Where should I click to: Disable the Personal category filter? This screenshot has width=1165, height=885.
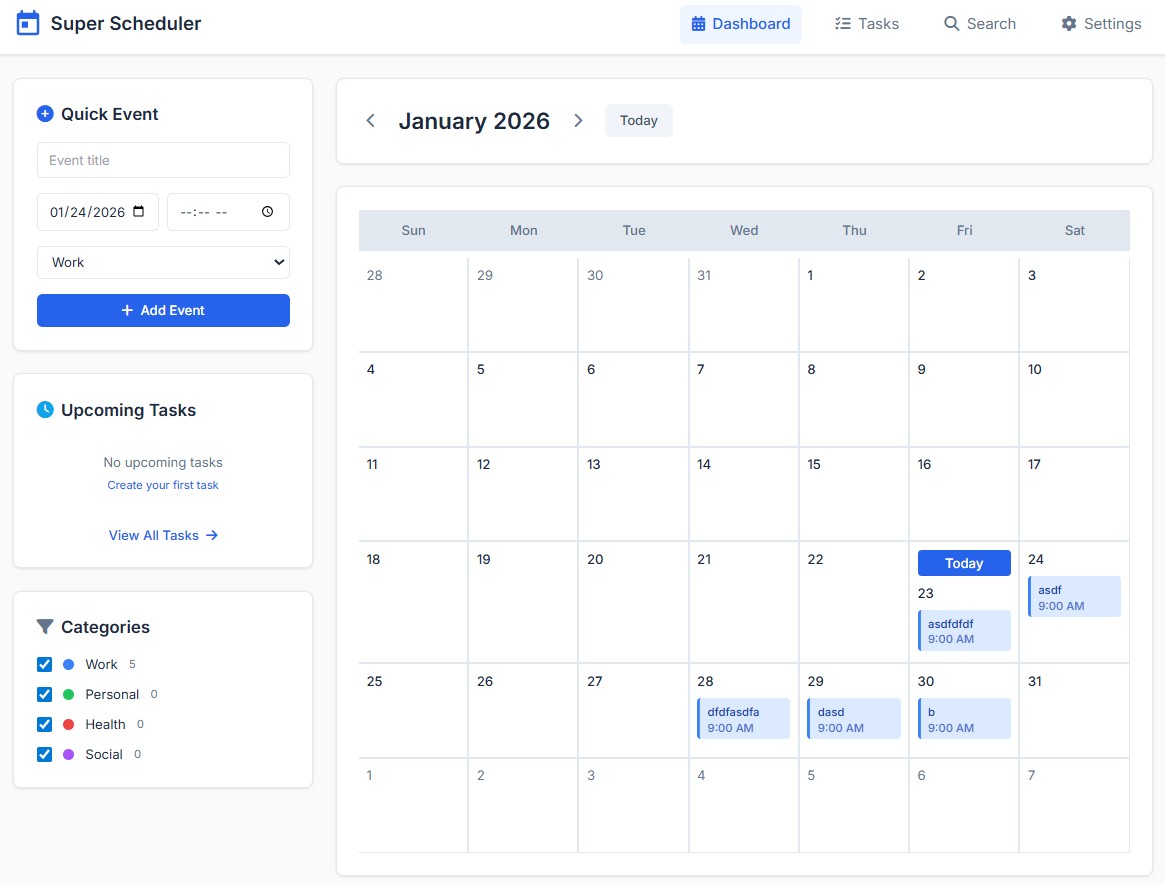pyautogui.click(x=44, y=694)
